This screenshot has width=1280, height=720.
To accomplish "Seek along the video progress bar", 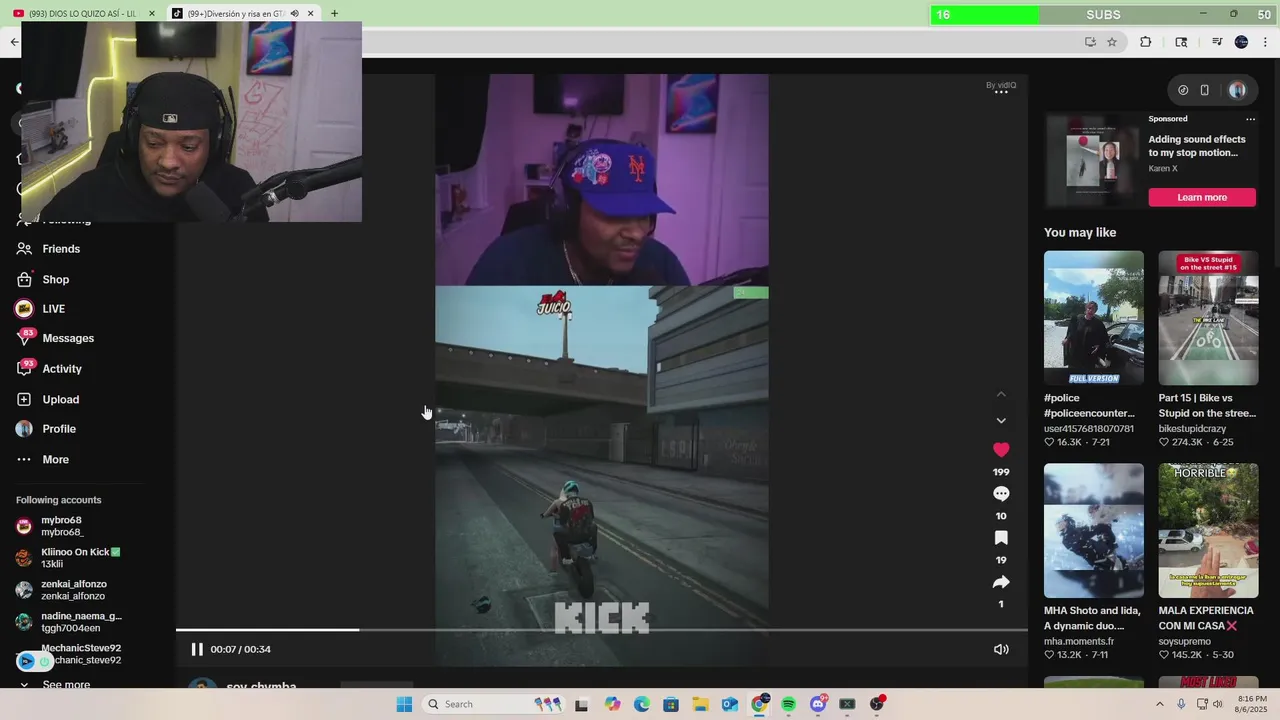I will [601, 630].
